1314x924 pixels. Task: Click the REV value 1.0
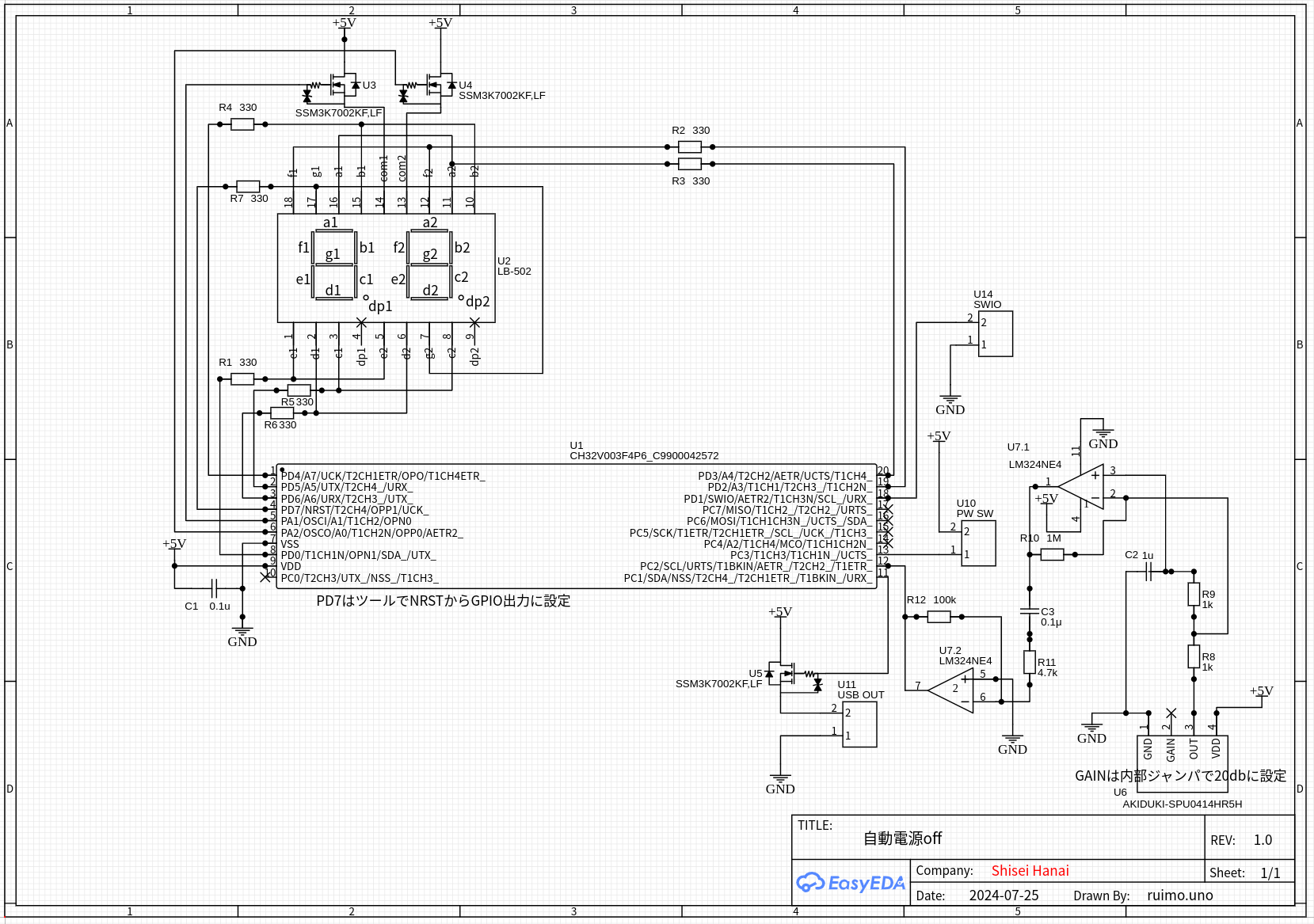(x=1263, y=840)
